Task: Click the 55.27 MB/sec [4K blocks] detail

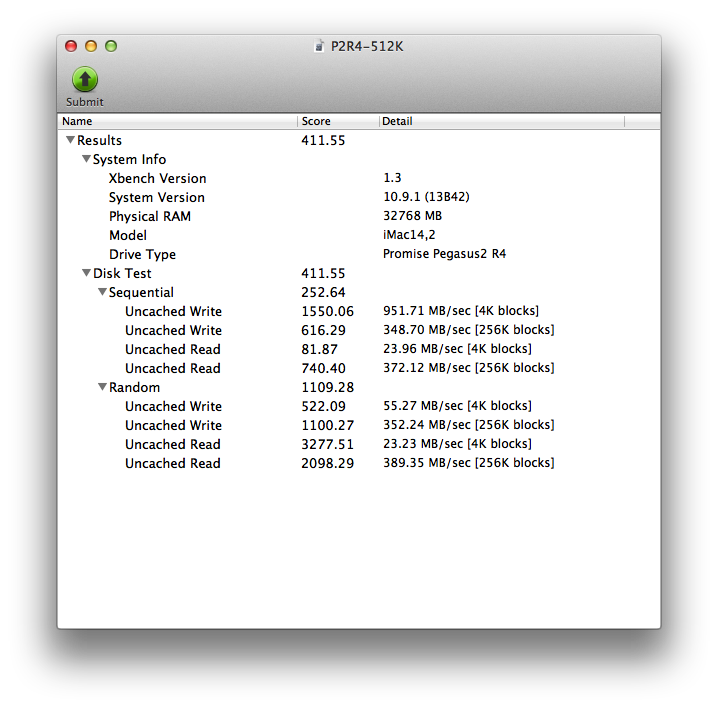Action: pyautogui.click(x=457, y=406)
